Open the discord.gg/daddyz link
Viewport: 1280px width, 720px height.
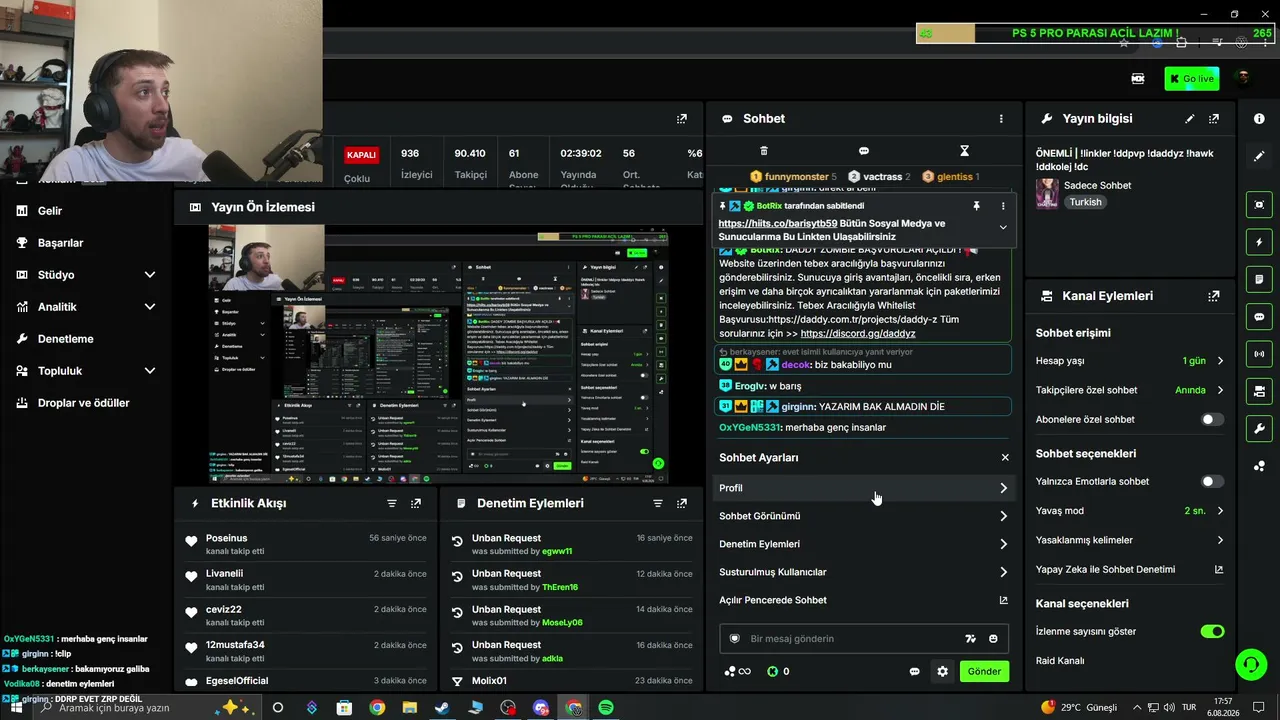click(x=858, y=334)
